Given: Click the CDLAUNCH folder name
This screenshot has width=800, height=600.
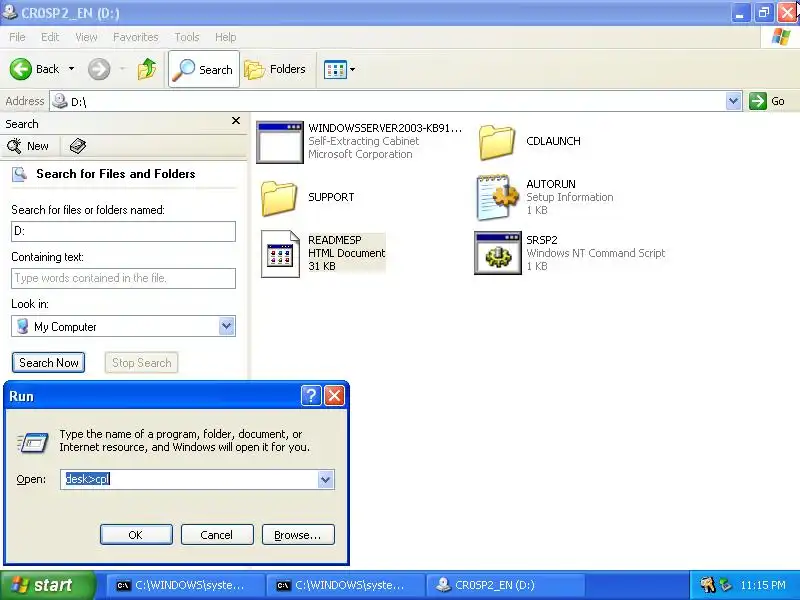Looking at the screenshot, I should 553,141.
